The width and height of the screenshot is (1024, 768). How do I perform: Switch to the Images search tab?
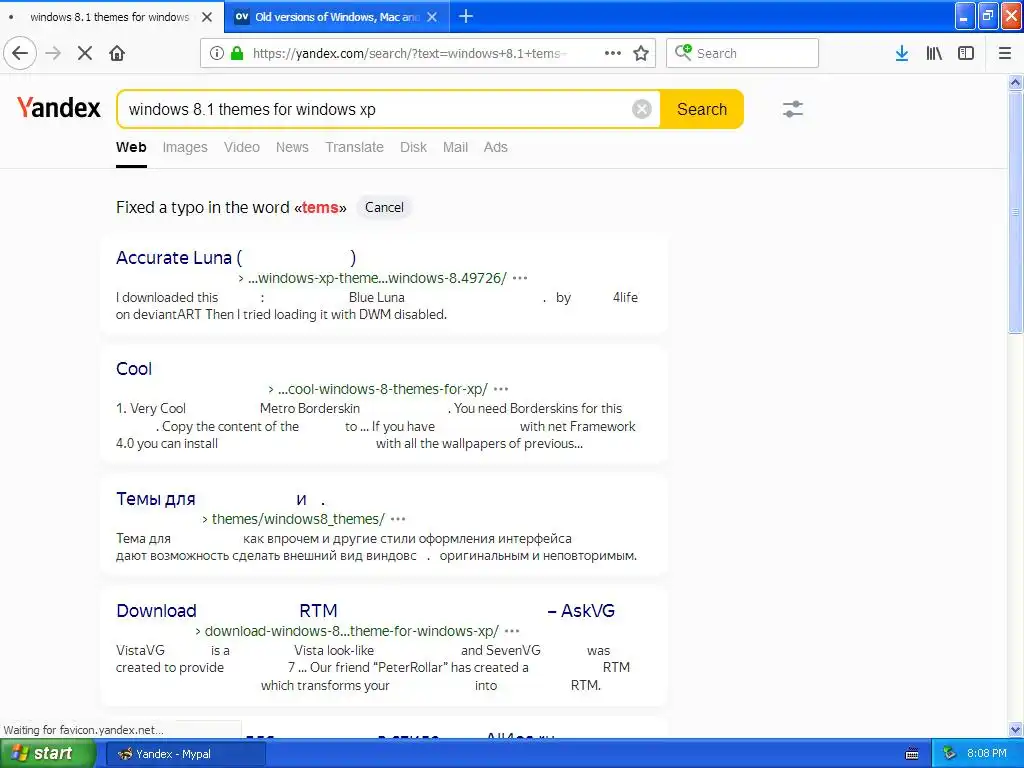click(185, 148)
